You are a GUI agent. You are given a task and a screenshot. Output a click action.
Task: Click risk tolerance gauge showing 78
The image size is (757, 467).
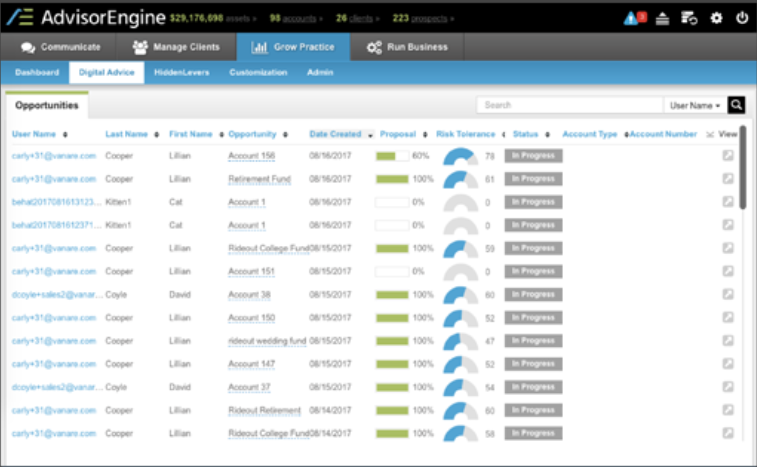(461, 156)
